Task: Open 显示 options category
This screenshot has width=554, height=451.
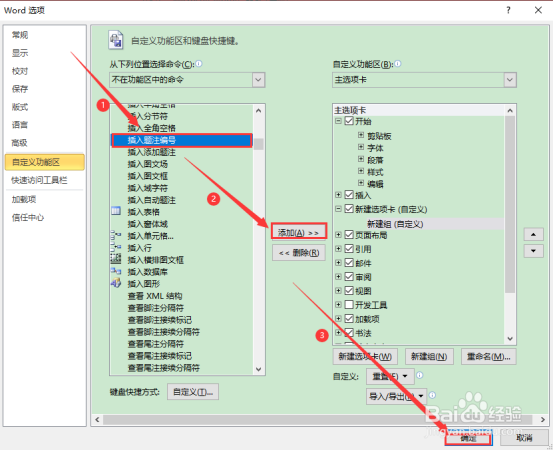Action: pyautogui.click(x=20, y=53)
